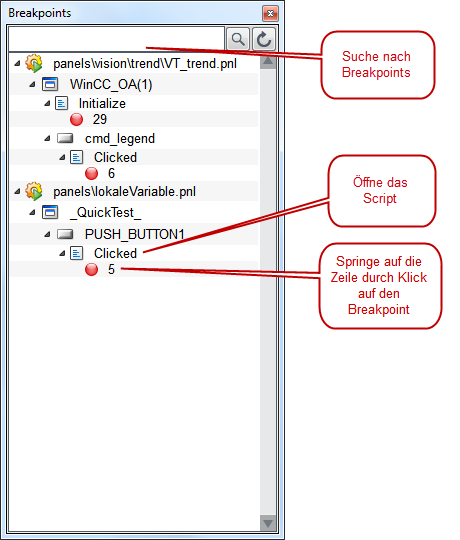This screenshot has width=460, height=540.
Task: Click the VT_trend.pnl panel gear icon
Action: click(34, 63)
